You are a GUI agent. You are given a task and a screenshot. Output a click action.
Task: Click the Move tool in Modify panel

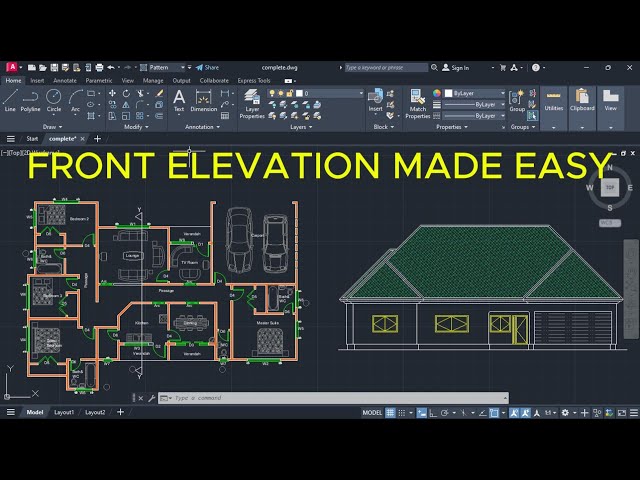[112, 93]
